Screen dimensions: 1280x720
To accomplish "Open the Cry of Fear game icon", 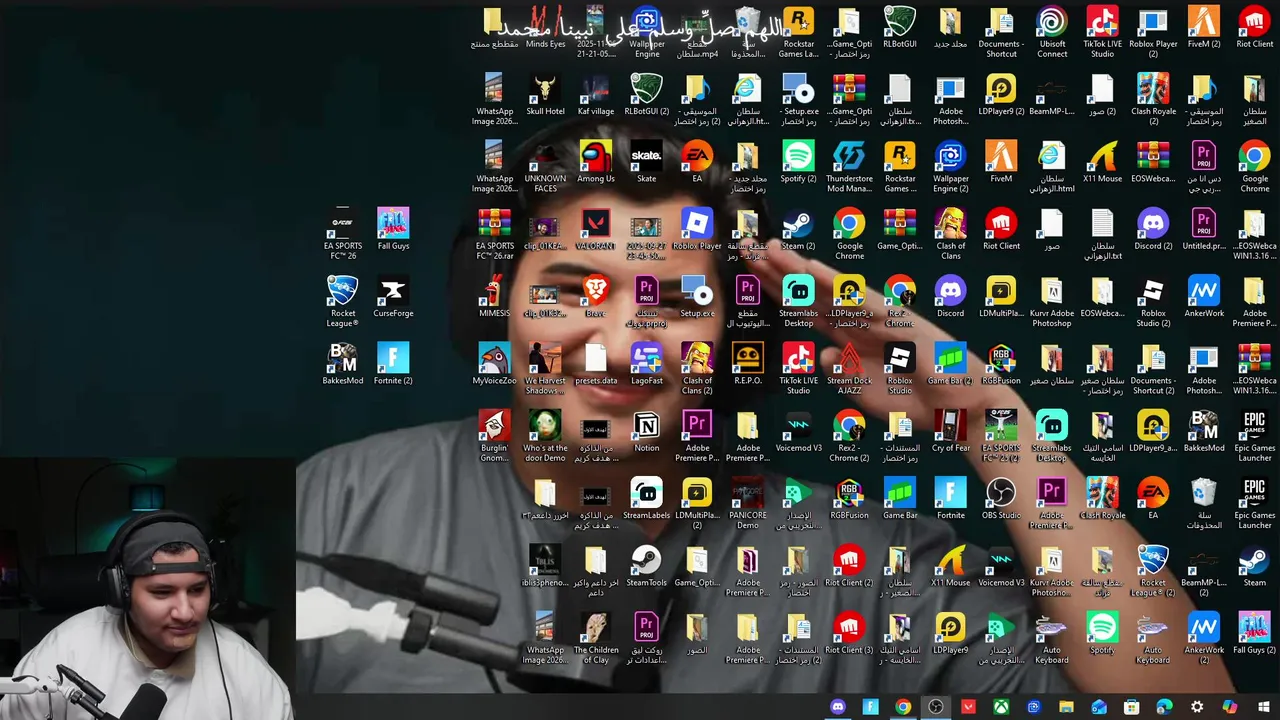I will pos(950,431).
